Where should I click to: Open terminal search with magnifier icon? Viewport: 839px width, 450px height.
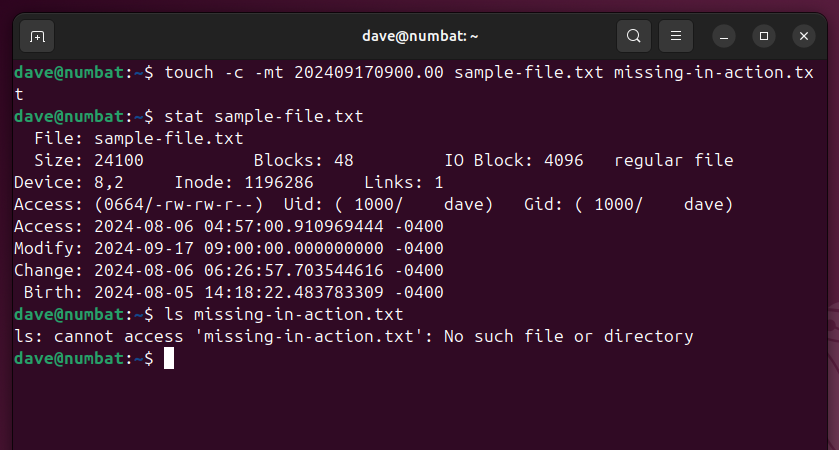click(x=634, y=36)
